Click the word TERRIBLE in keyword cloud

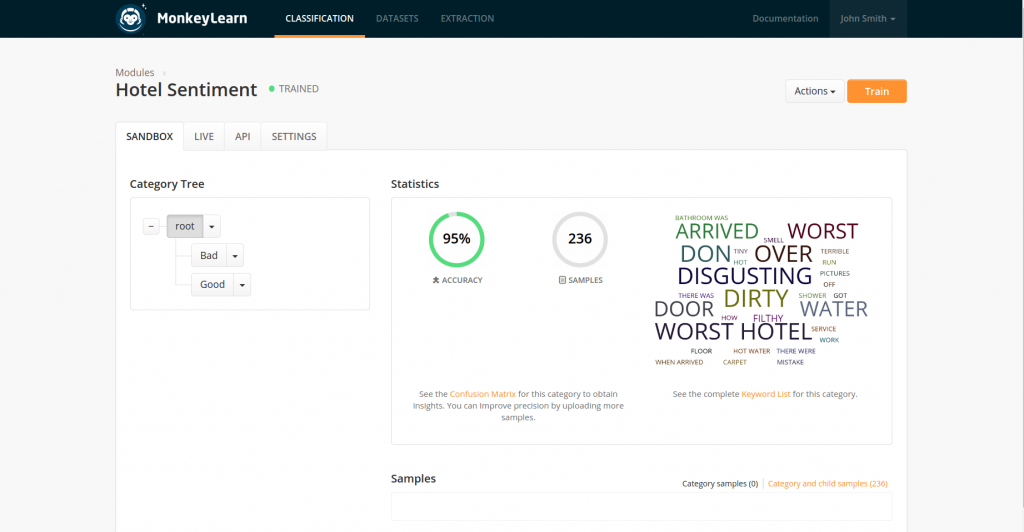point(835,251)
